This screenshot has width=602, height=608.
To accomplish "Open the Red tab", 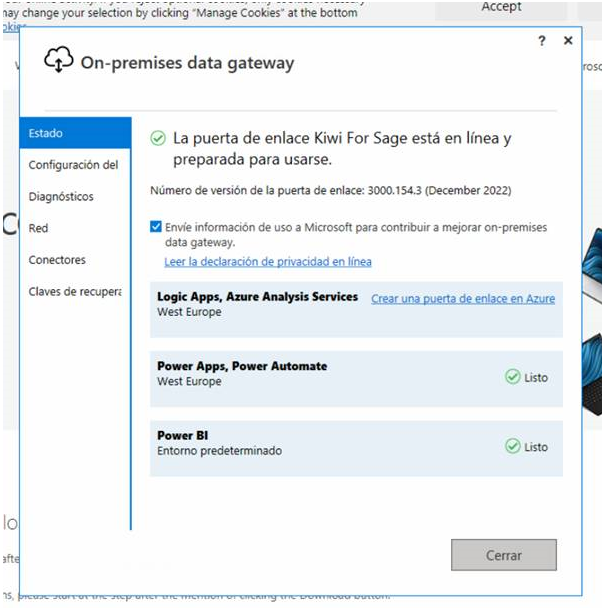I will pos(75,228).
